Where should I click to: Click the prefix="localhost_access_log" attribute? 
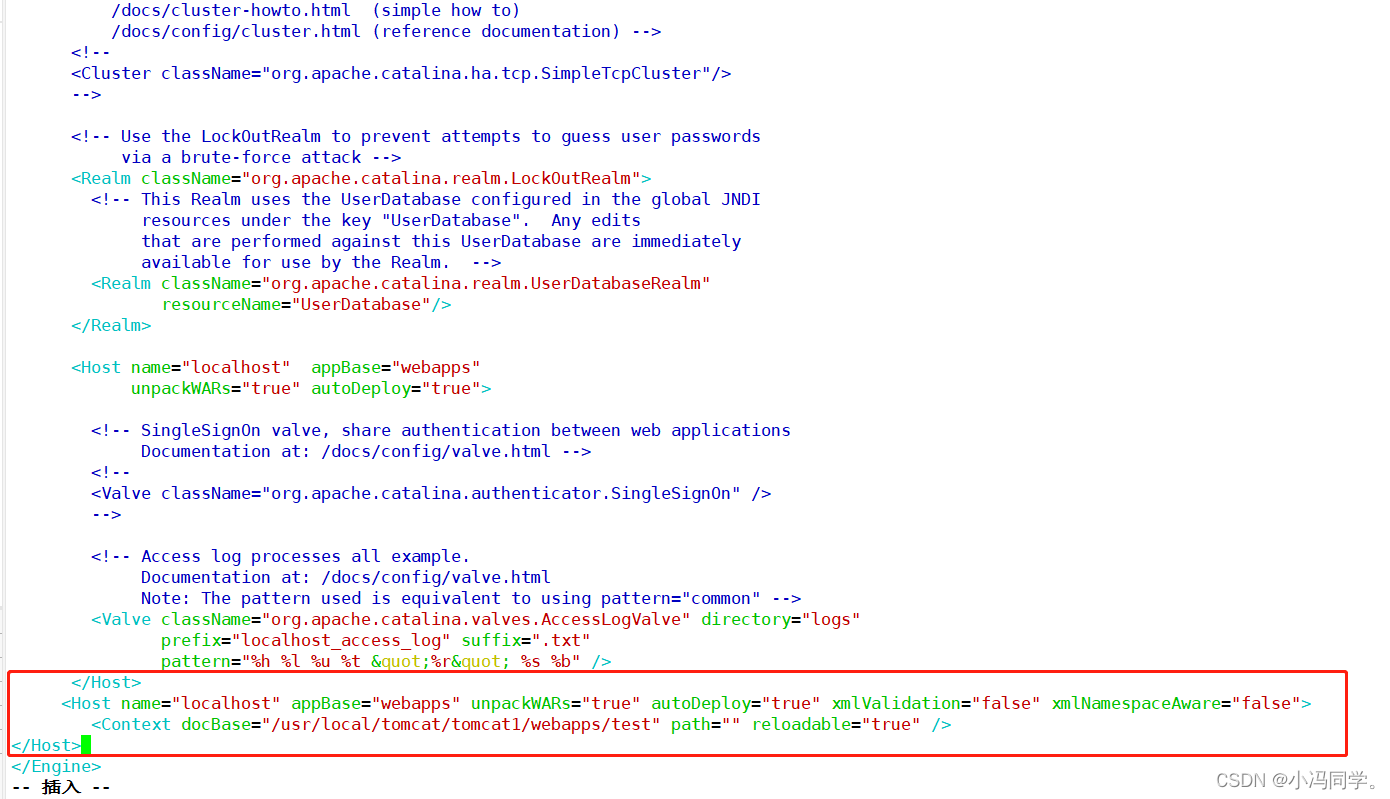306,640
